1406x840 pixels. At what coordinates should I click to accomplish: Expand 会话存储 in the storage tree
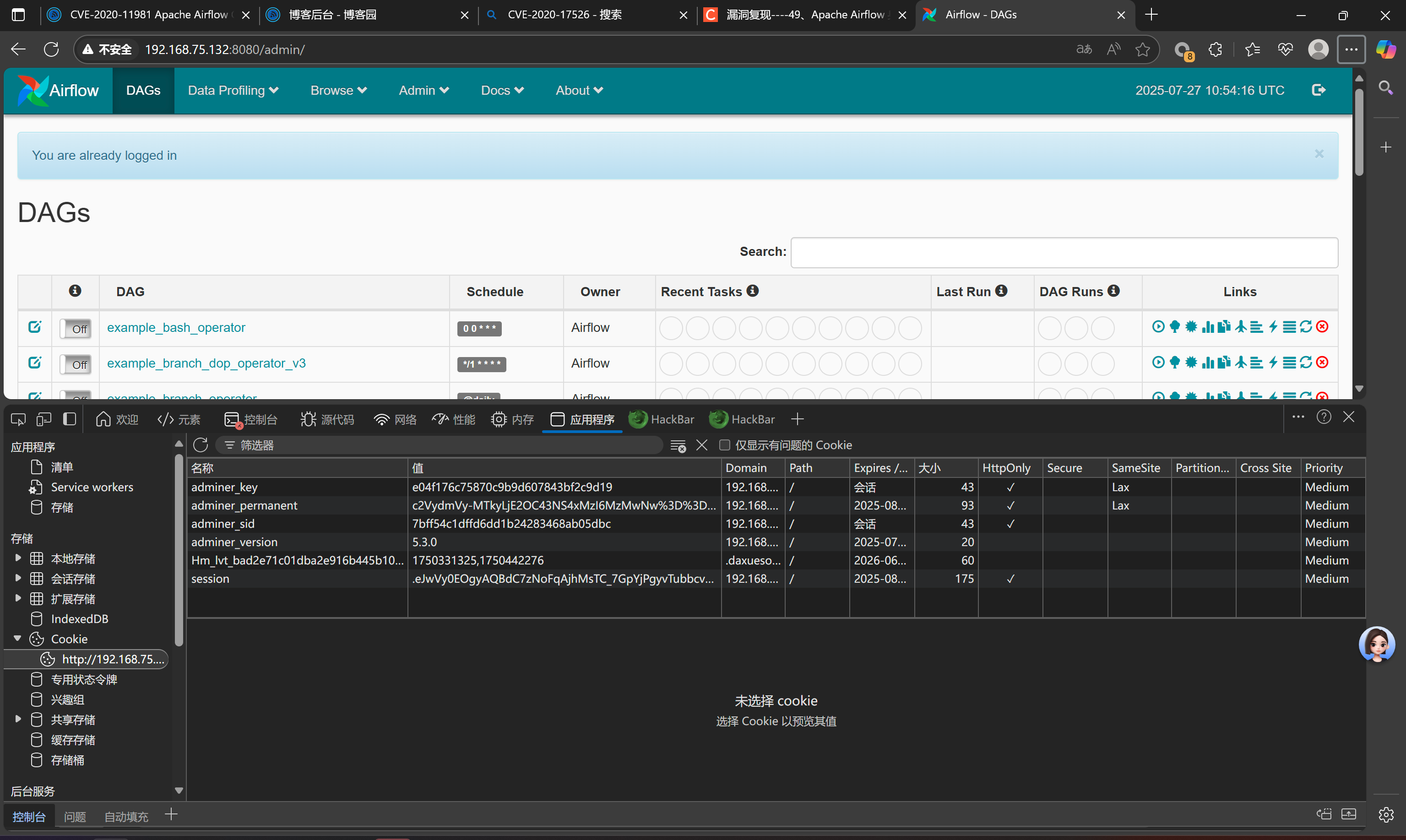click(17, 578)
